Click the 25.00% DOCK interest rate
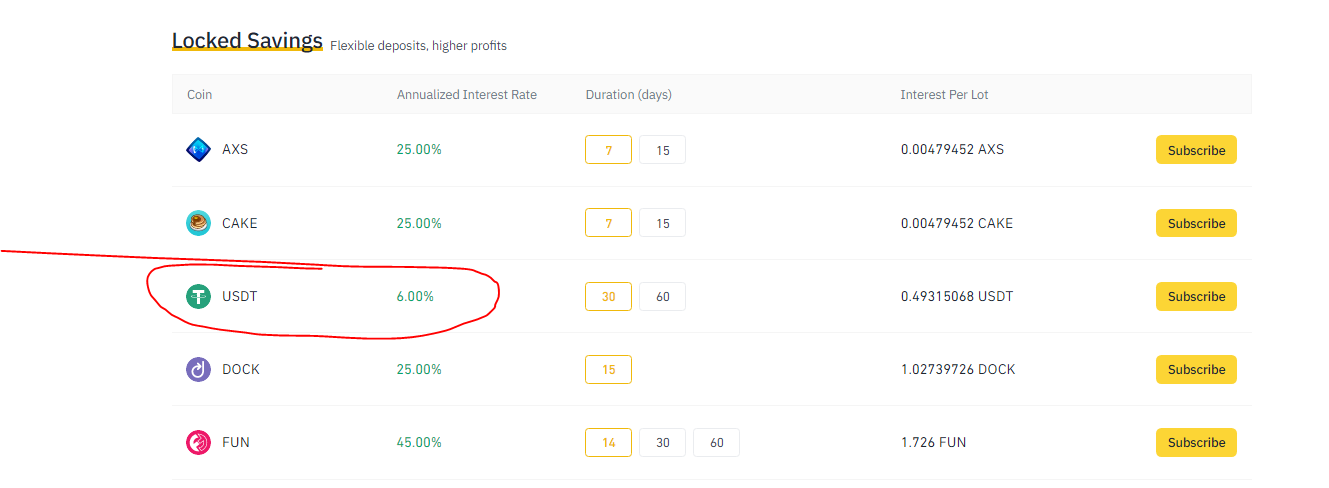This screenshot has width=1329, height=488. tap(419, 369)
